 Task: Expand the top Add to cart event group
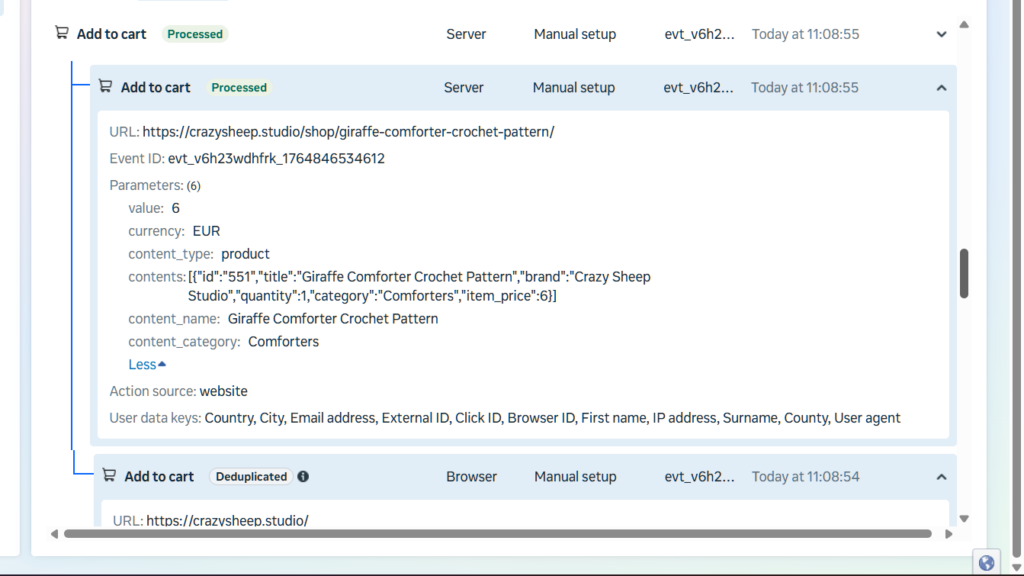coord(941,34)
